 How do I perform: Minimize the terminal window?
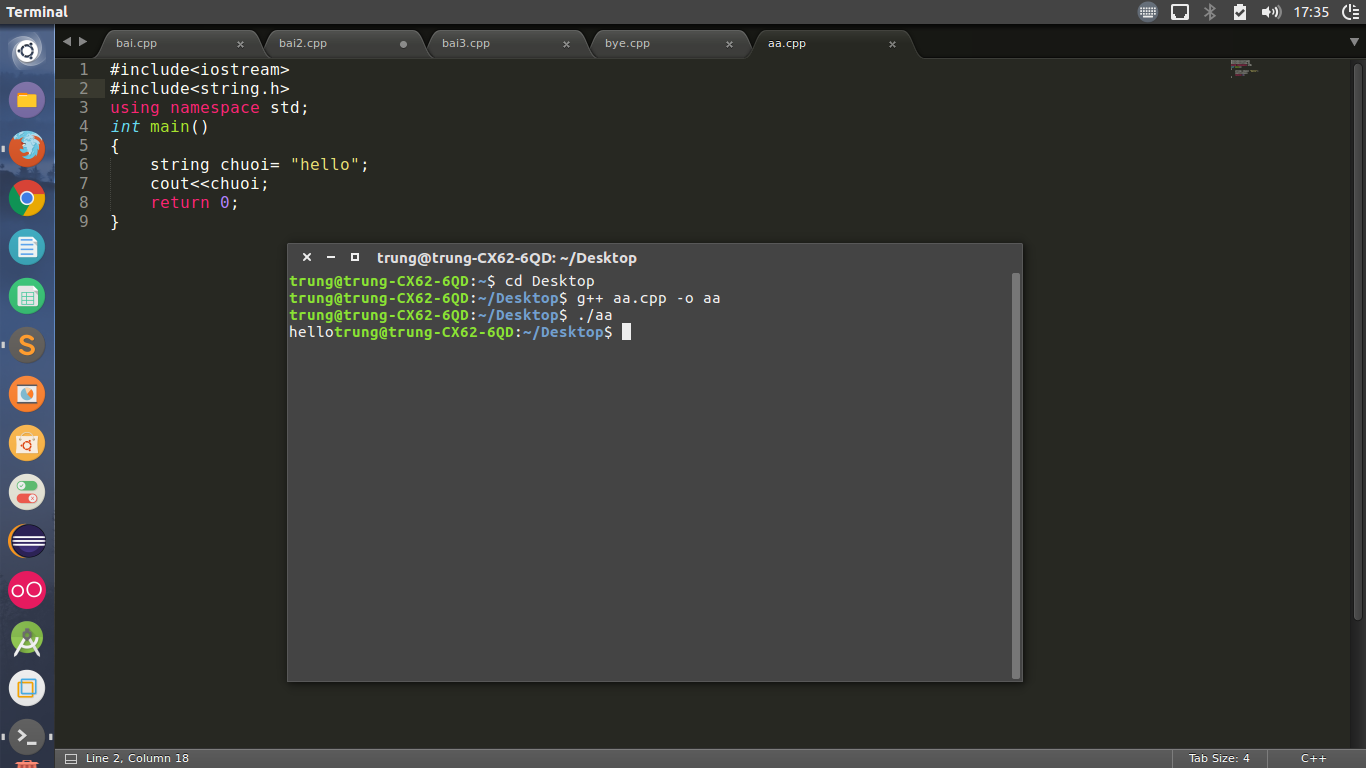[x=331, y=257]
